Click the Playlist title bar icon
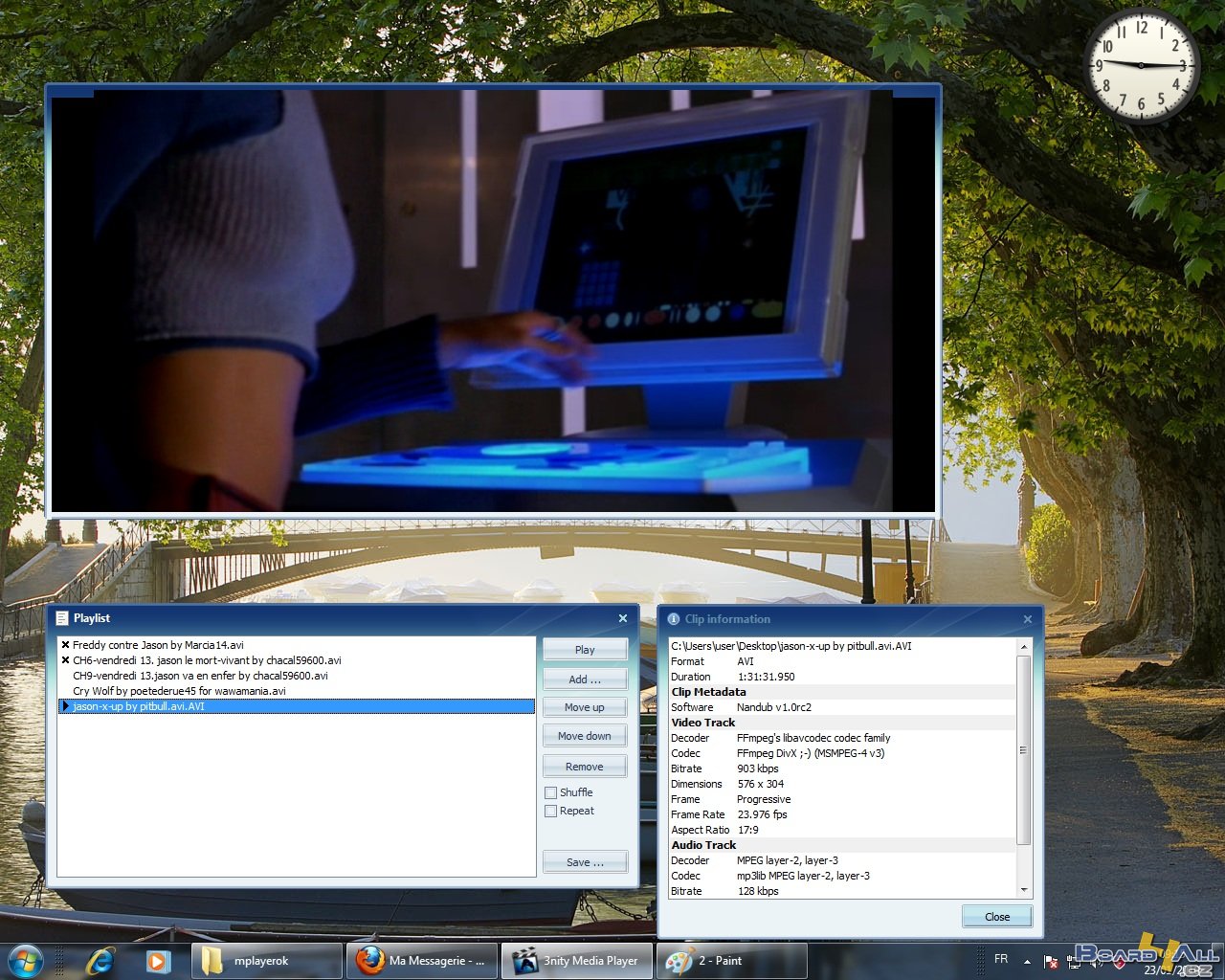Image resolution: width=1225 pixels, height=980 pixels. pyautogui.click(x=62, y=618)
